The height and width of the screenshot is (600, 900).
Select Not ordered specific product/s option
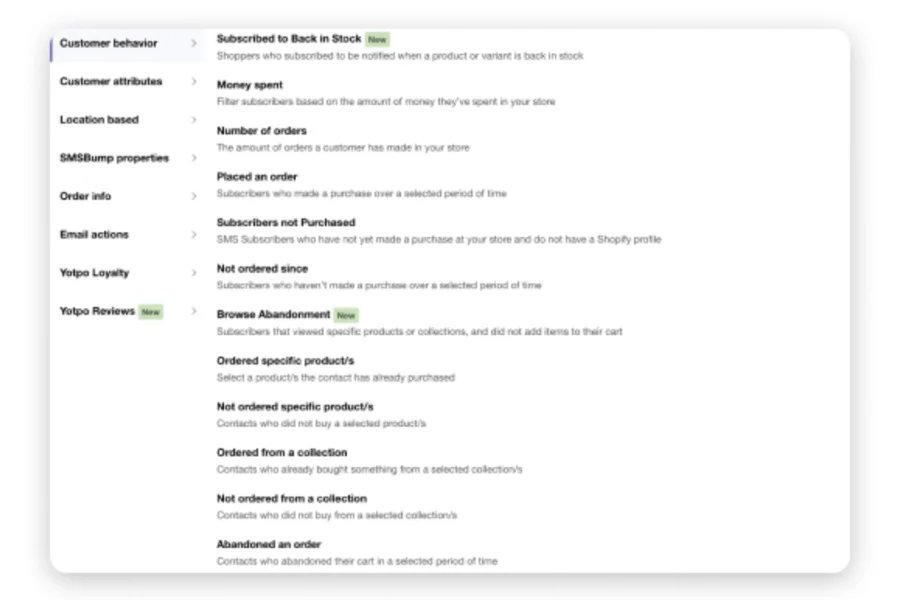(x=295, y=407)
